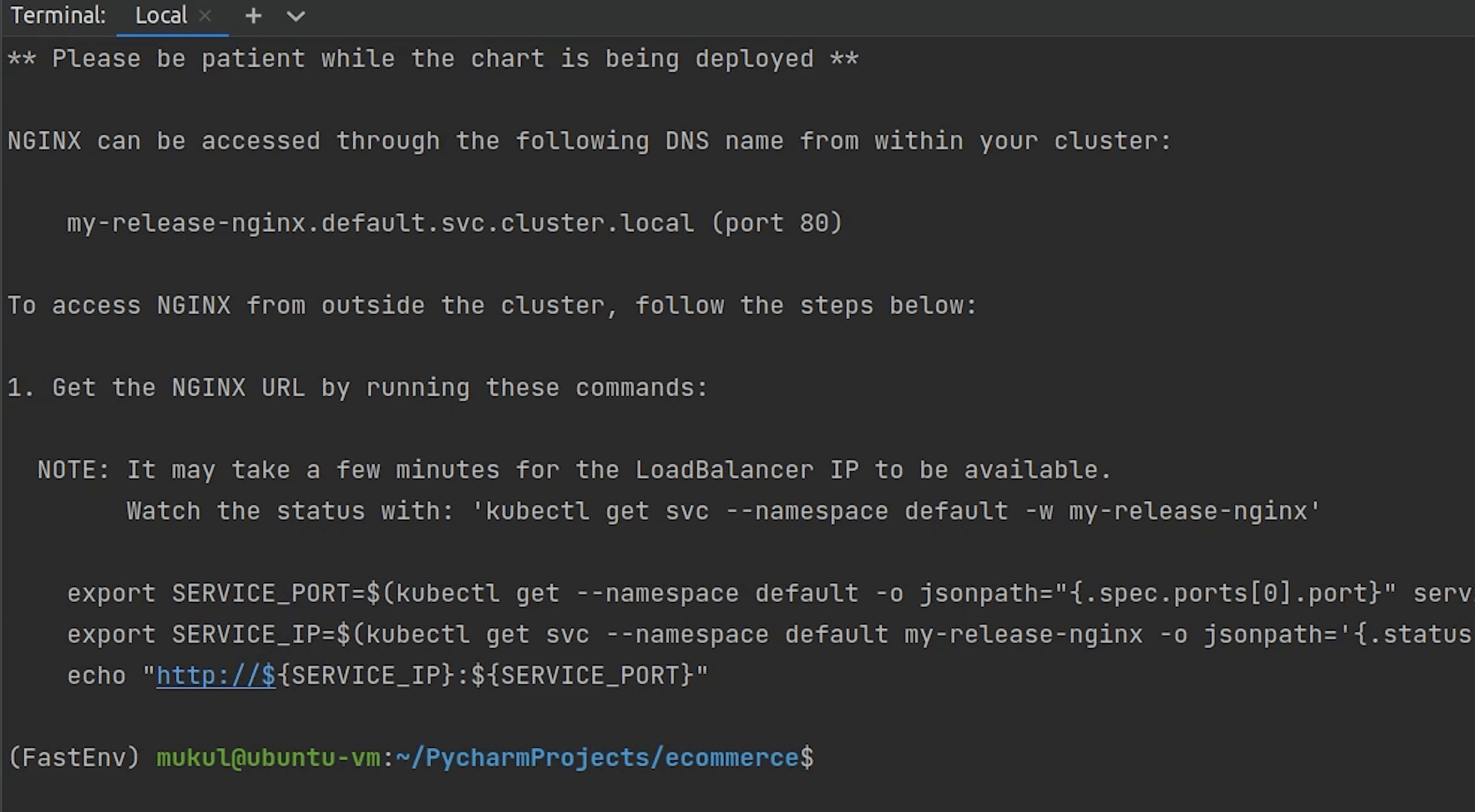Select the Local terminal tab

161,15
